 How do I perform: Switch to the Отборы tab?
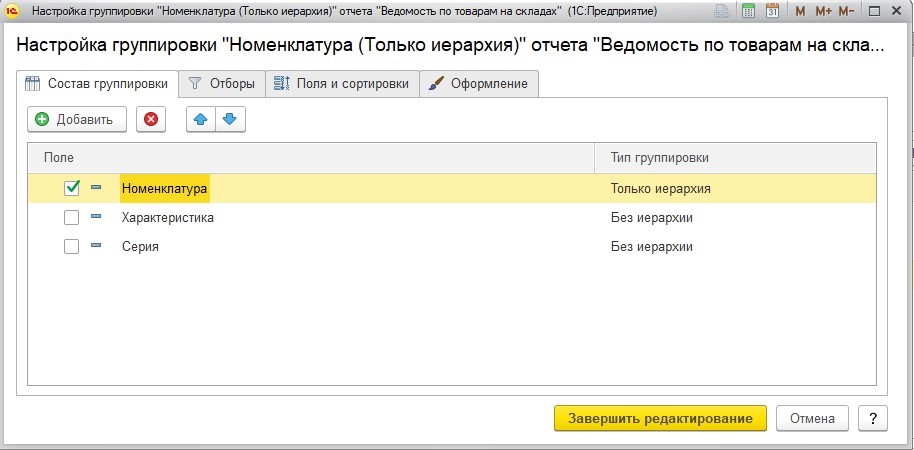point(222,84)
